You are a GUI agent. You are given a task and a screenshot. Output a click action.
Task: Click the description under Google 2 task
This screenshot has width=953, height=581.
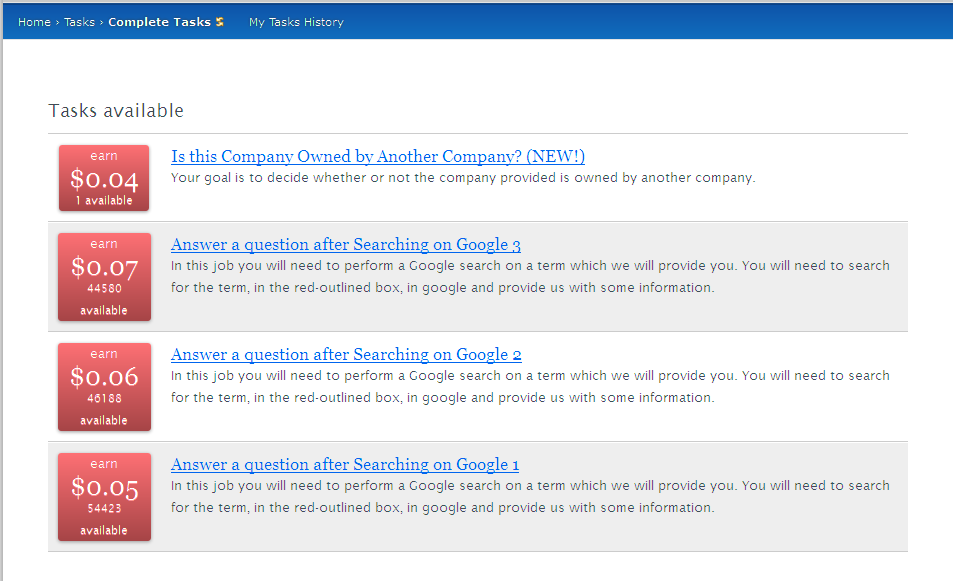click(x=530, y=387)
